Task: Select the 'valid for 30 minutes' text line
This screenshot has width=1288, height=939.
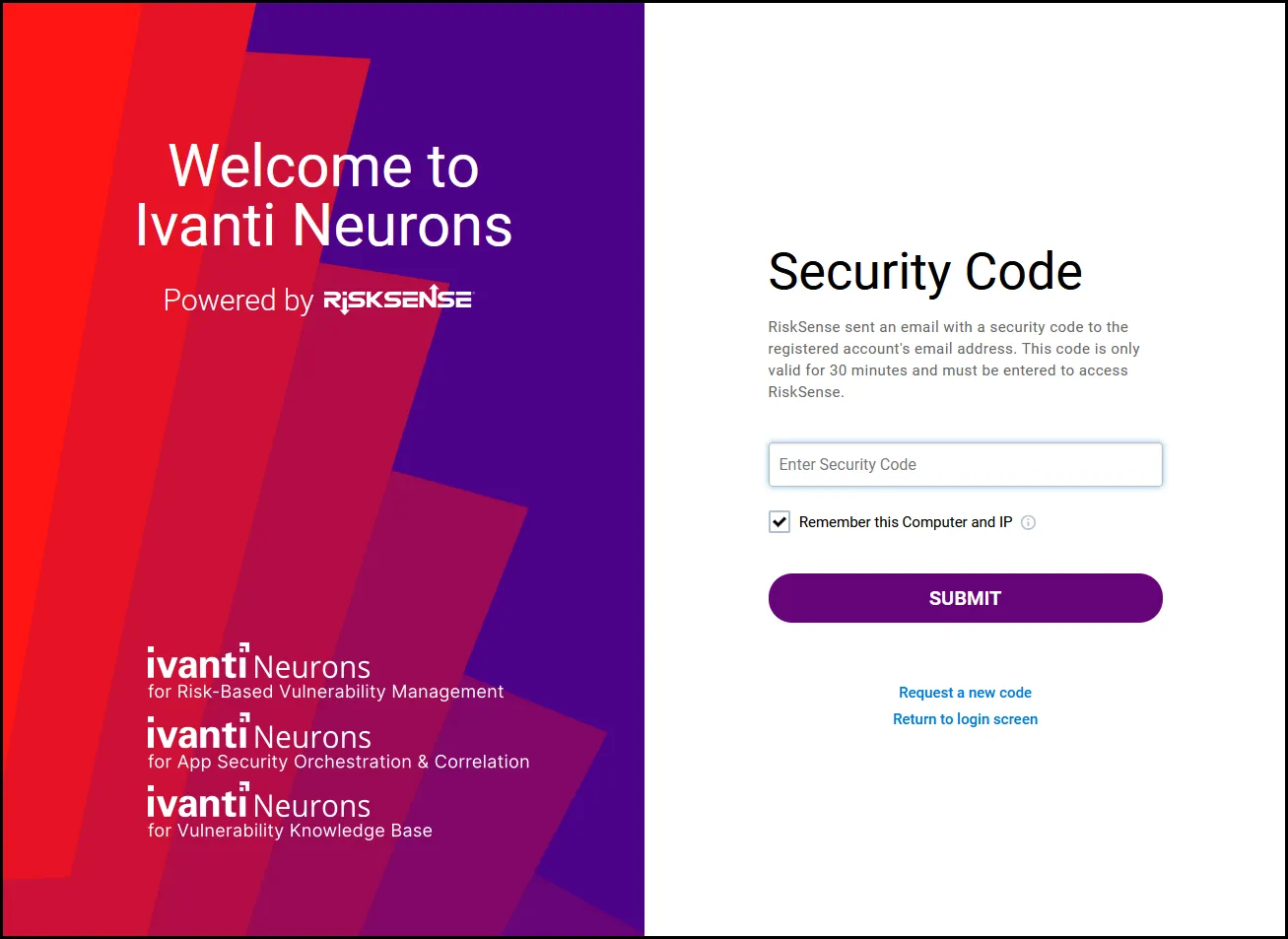Action: coord(948,370)
